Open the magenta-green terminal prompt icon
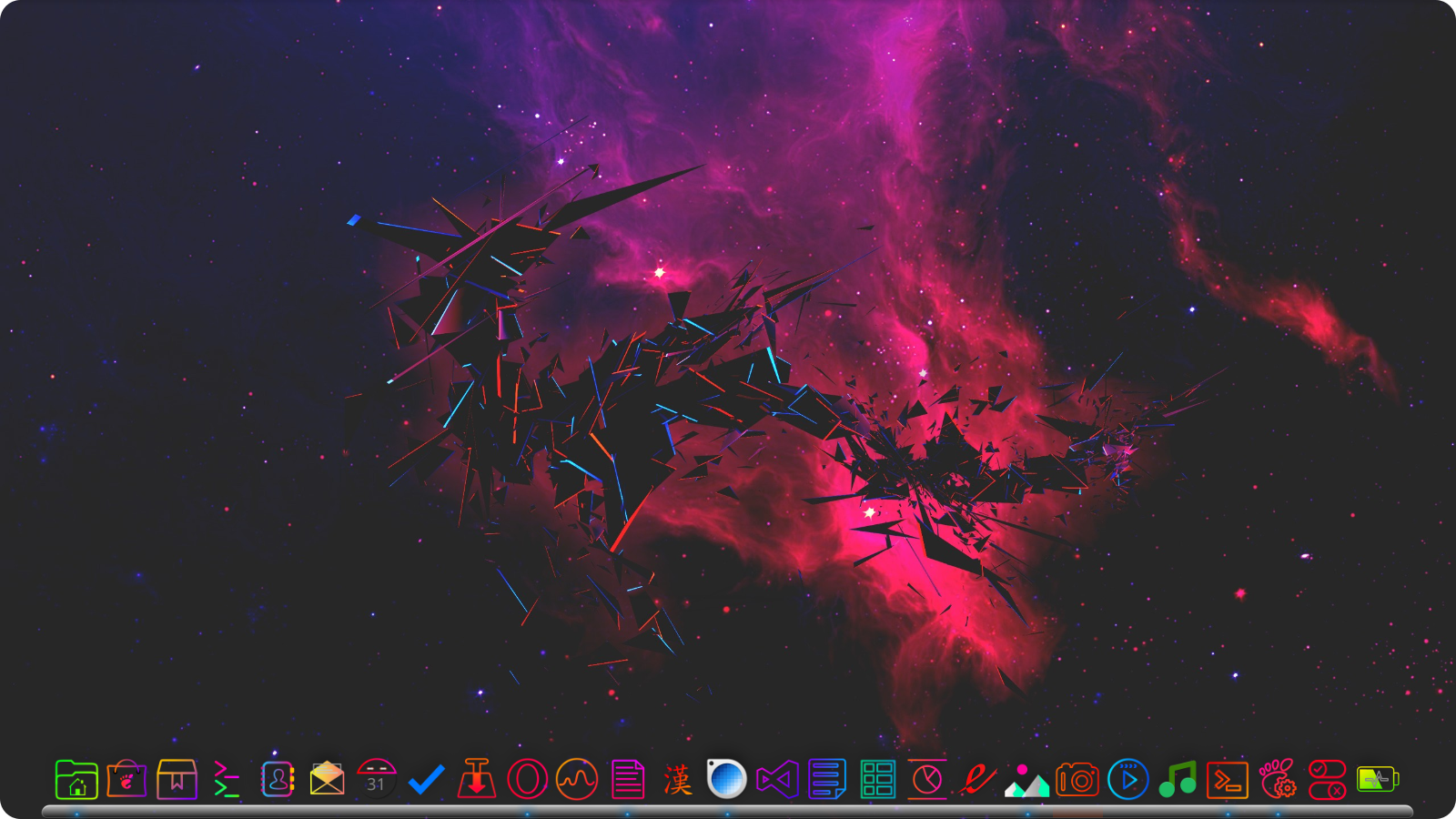This screenshot has height=819, width=1456. point(227,780)
